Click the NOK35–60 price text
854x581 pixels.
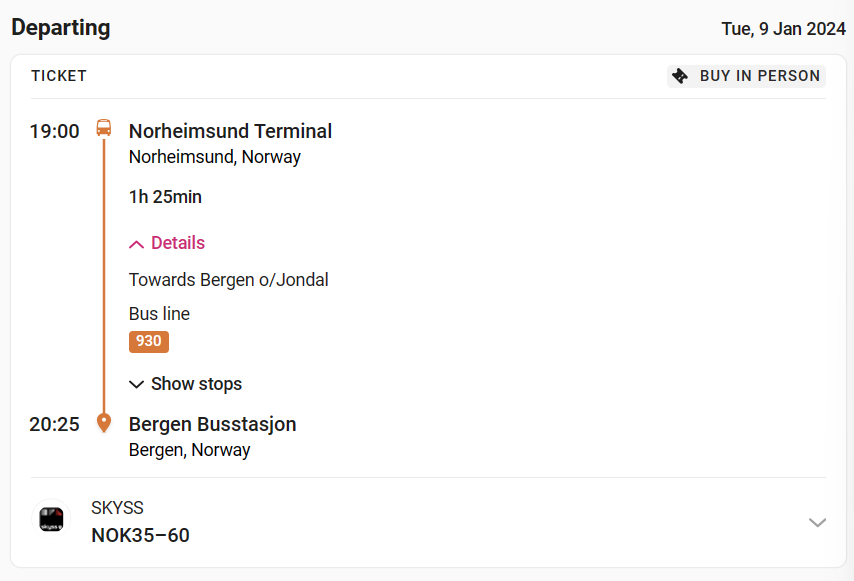(141, 535)
